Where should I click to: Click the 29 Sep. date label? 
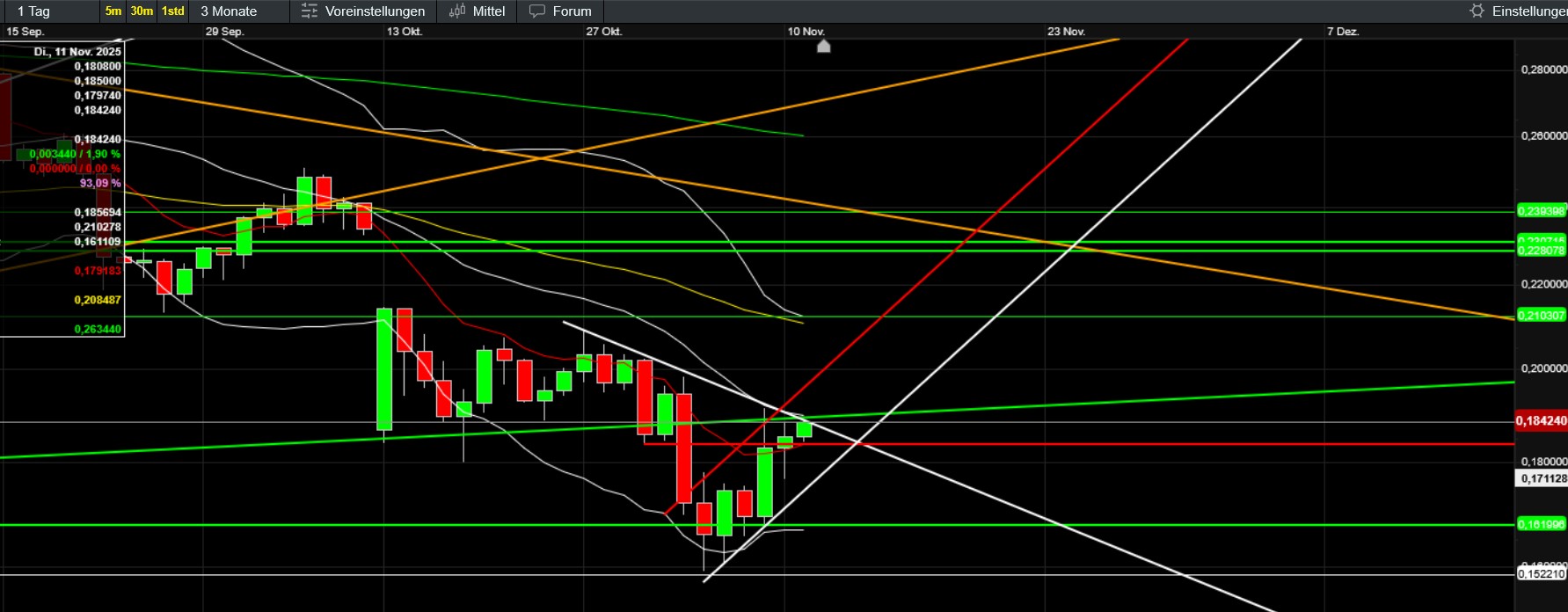224,32
